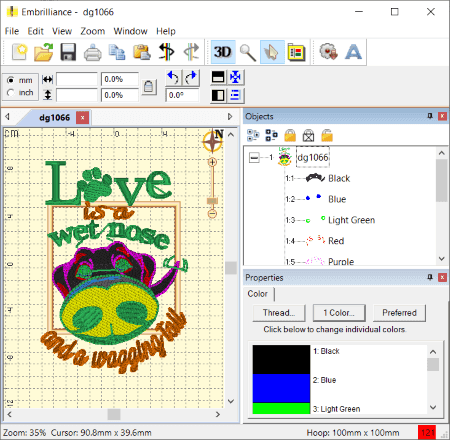
Task: Toggle the aspect ratio lock icon
Action: point(149,87)
